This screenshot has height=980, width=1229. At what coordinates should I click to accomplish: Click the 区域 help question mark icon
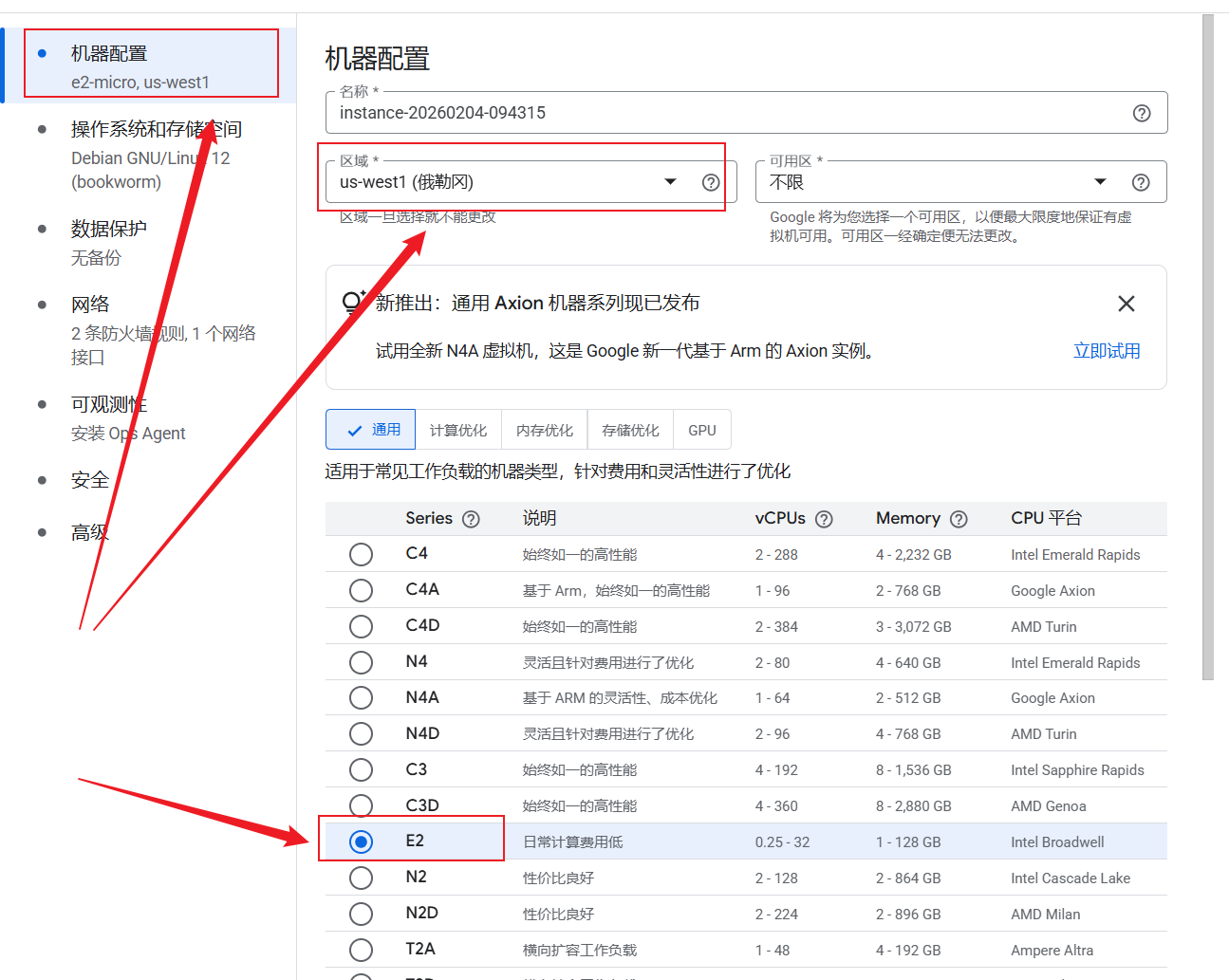coord(711,182)
